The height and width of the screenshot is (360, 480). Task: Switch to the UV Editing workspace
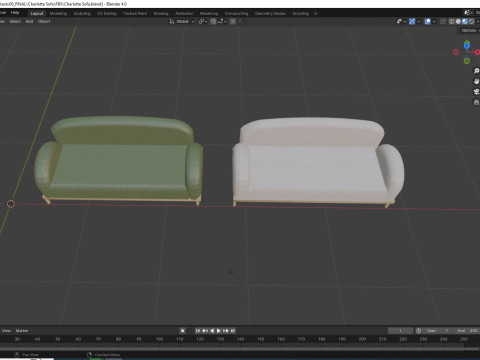tap(107, 13)
